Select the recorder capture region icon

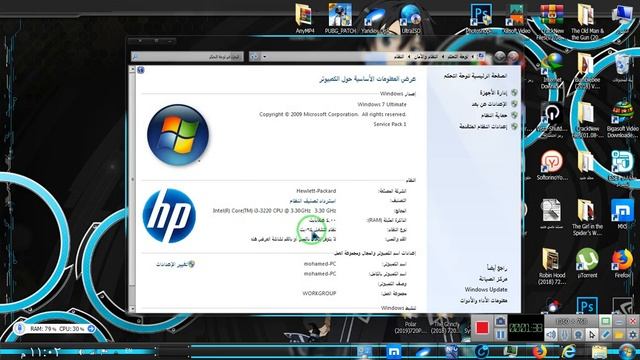tap(605, 321)
